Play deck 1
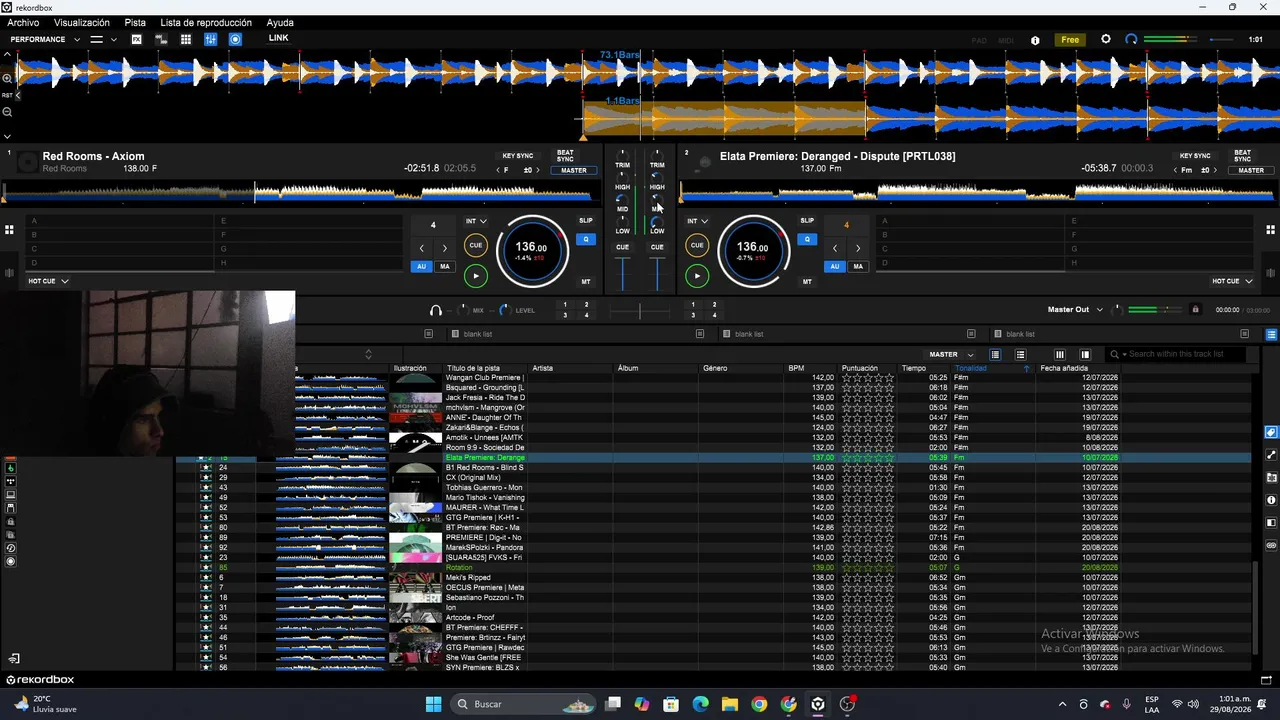This screenshot has height=720, width=1280. point(476,275)
